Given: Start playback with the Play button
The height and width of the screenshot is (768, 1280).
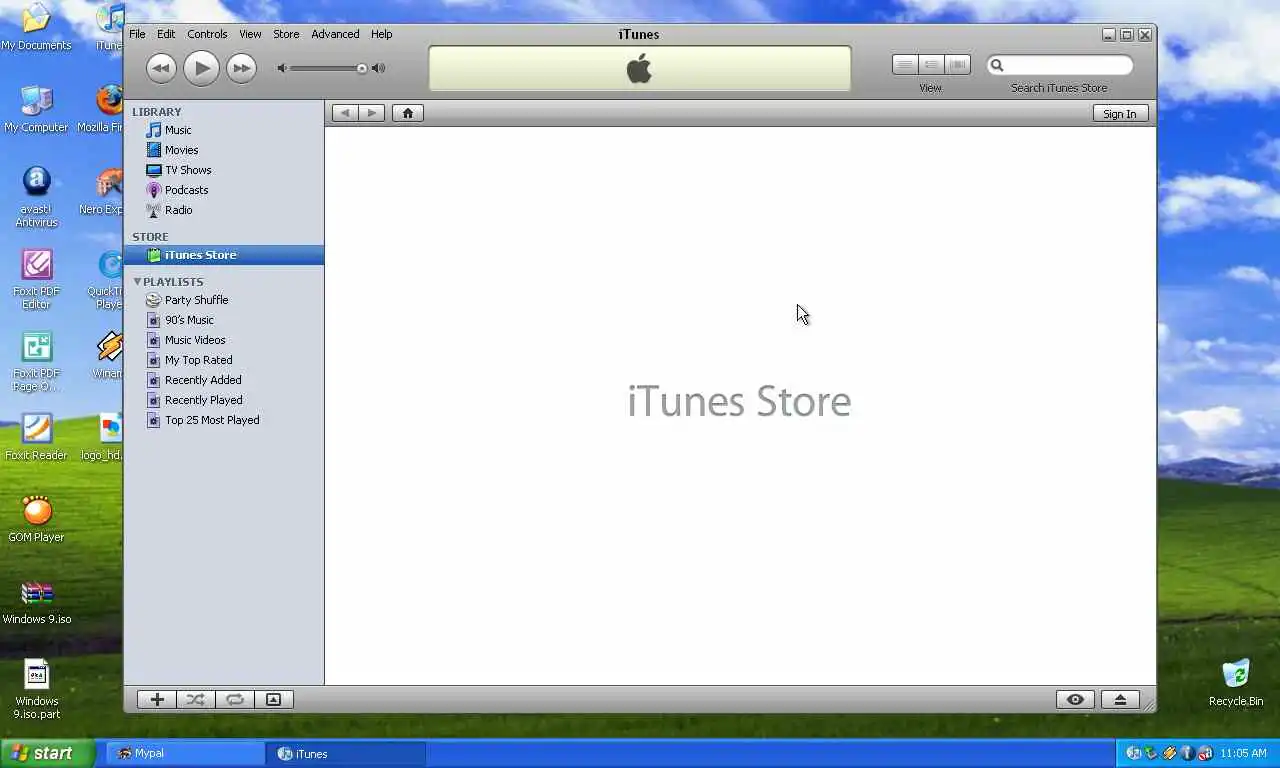Looking at the screenshot, I should click(201, 68).
